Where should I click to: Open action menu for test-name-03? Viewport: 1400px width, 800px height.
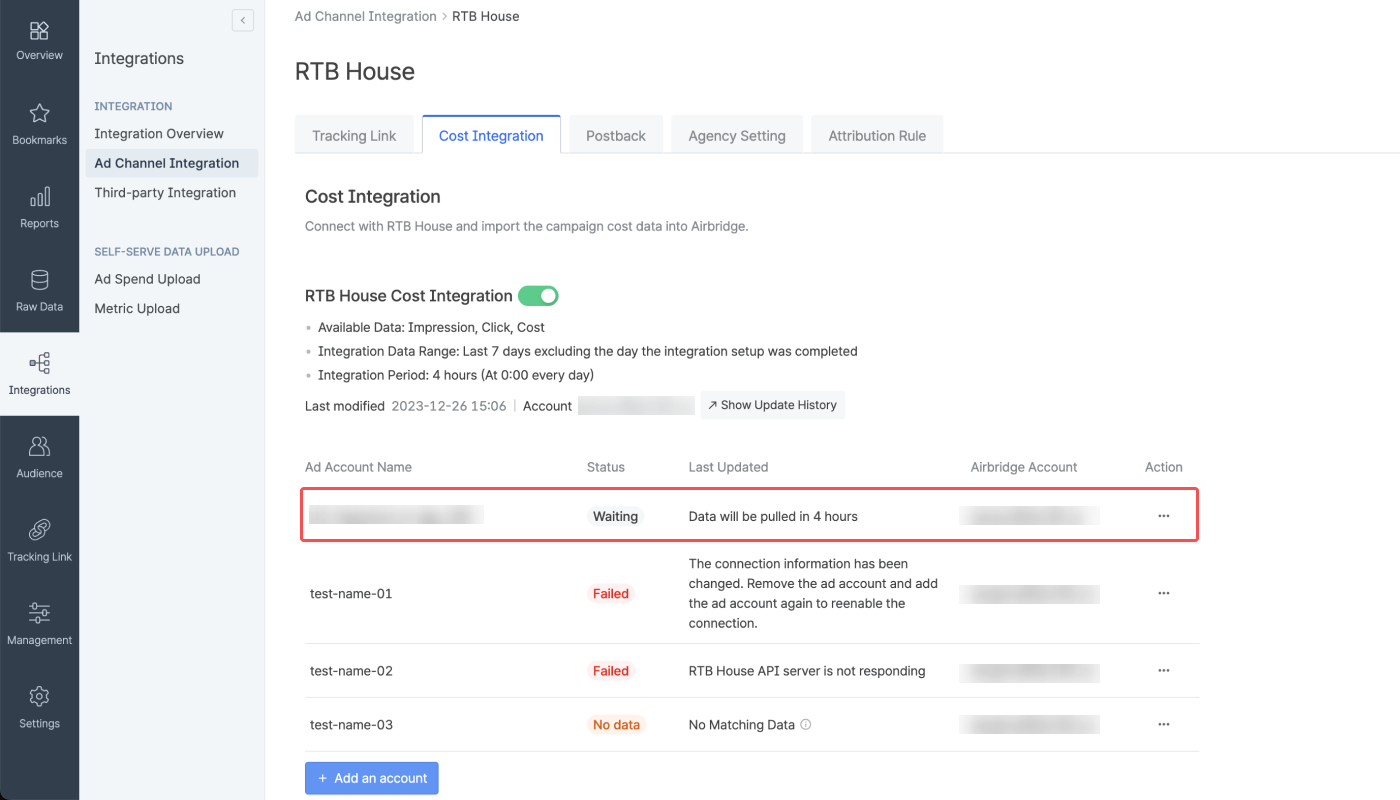click(x=1163, y=724)
